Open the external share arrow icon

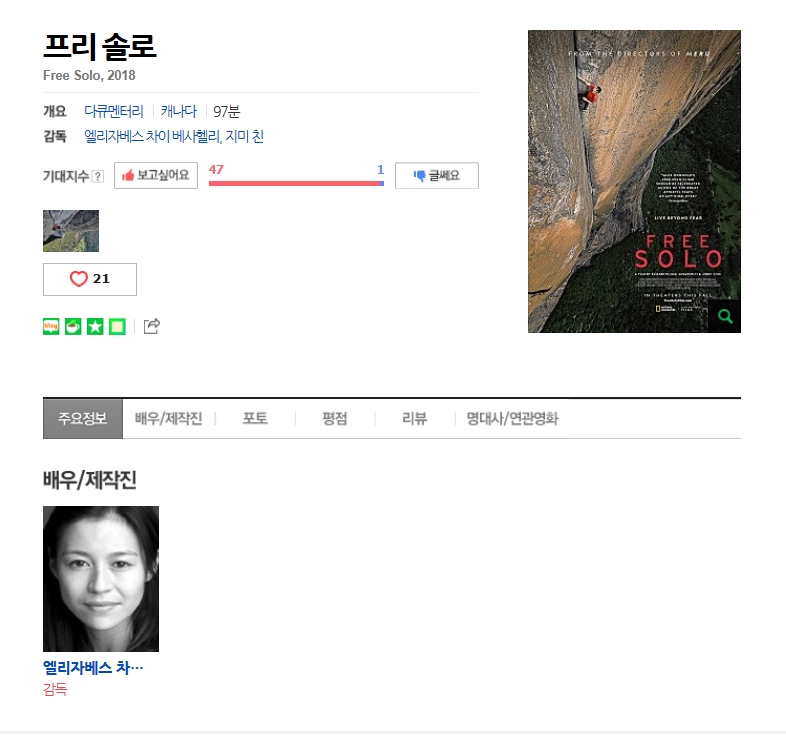pyautogui.click(x=152, y=326)
